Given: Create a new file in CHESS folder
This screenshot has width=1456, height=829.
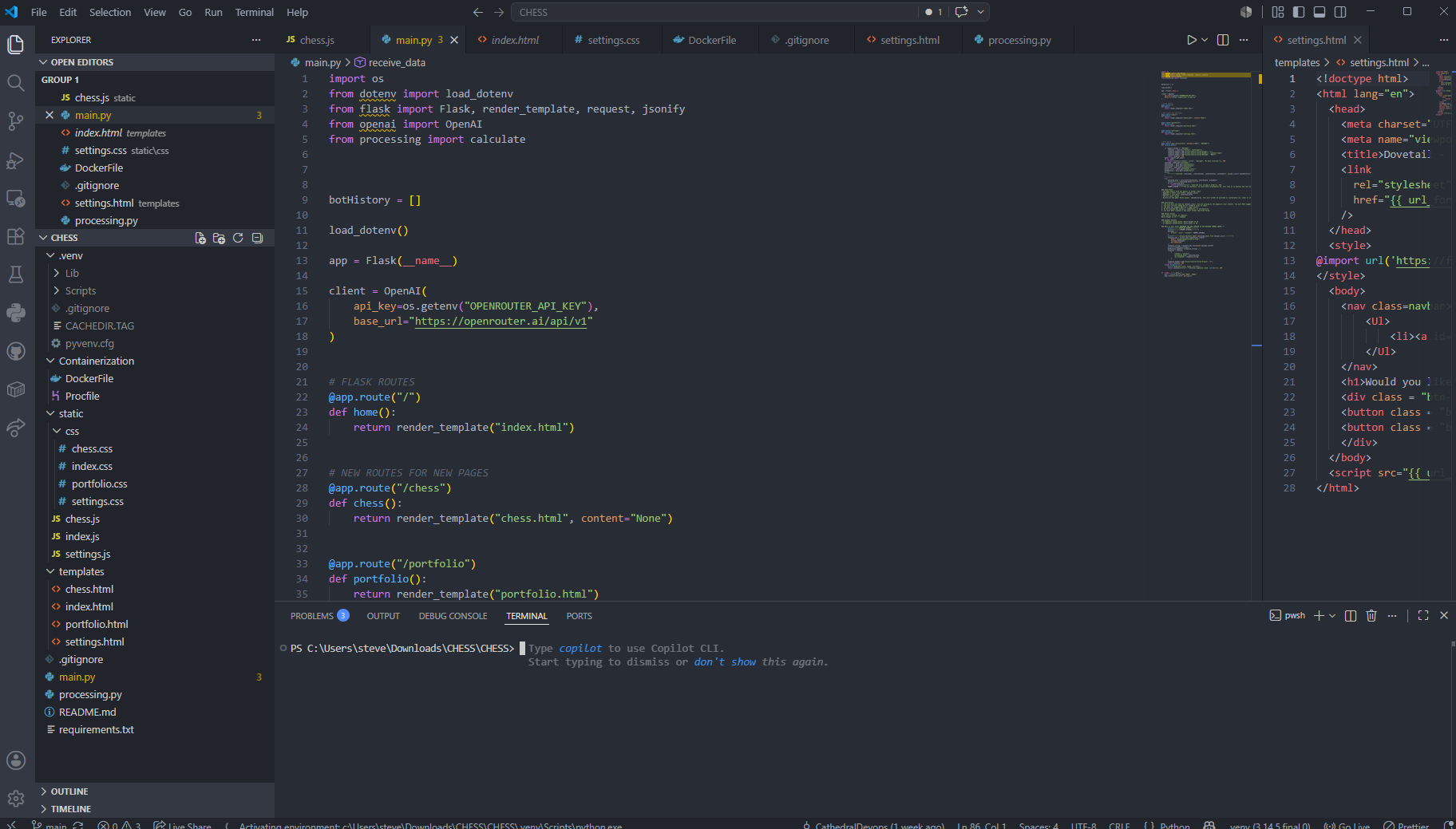Looking at the screenshot, I should [x=200, y=238].
